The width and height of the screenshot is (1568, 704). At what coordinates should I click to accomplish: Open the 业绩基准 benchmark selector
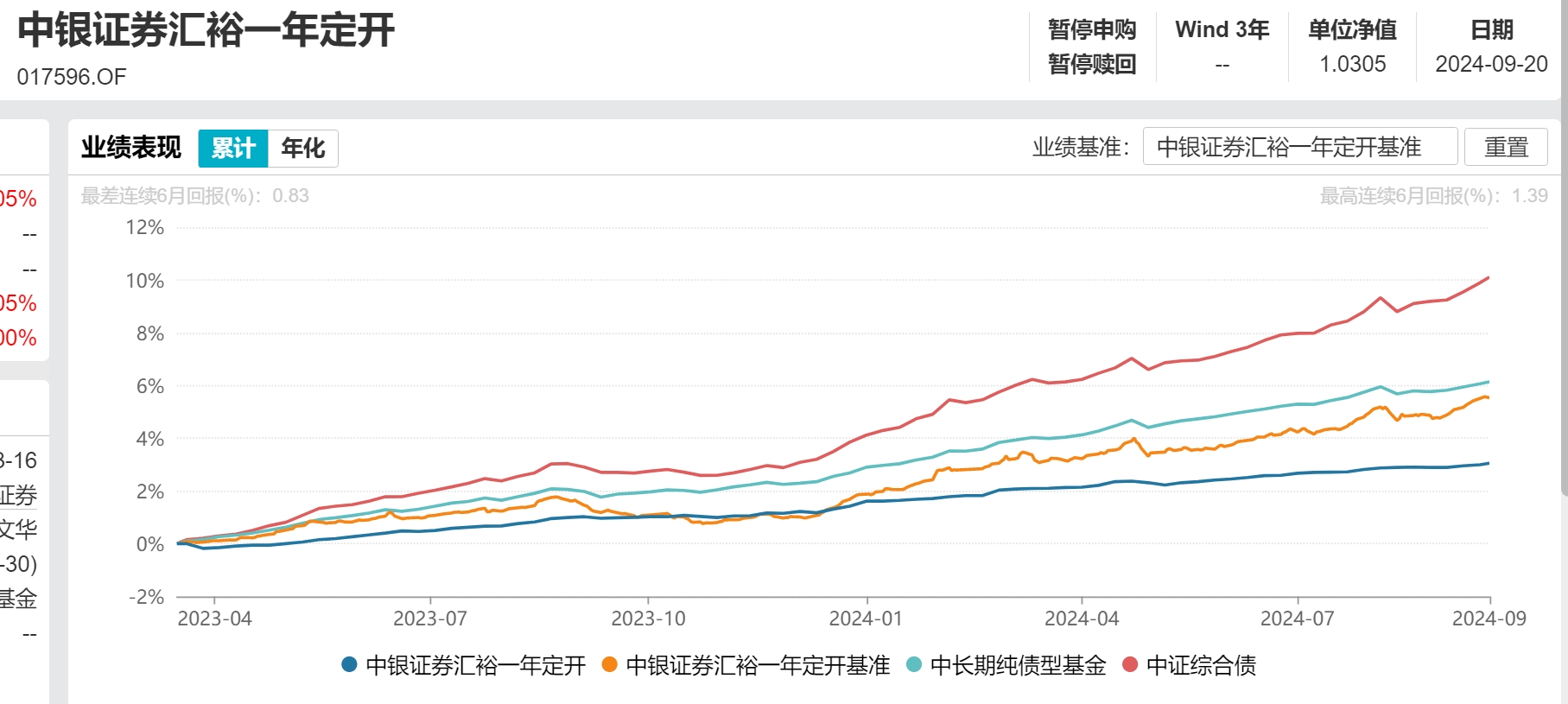point(1300,147)
